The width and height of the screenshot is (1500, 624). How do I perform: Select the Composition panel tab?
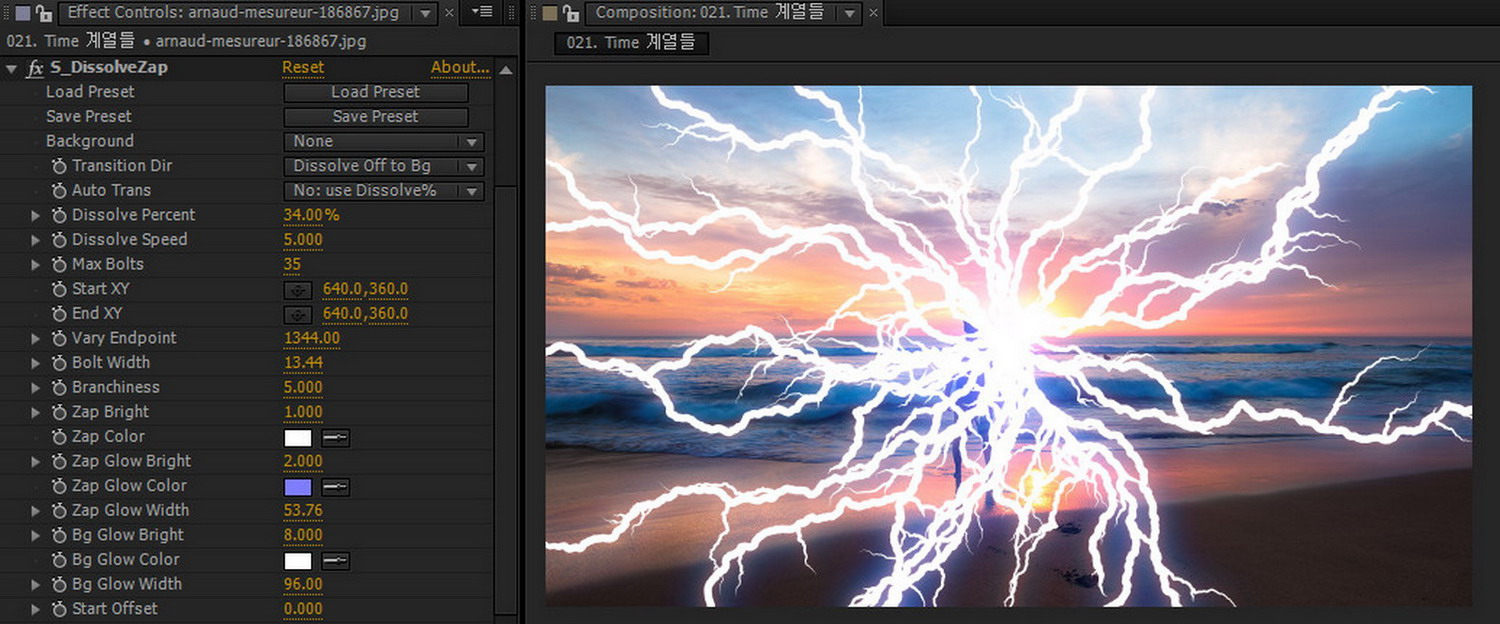(x=712, y=13)
